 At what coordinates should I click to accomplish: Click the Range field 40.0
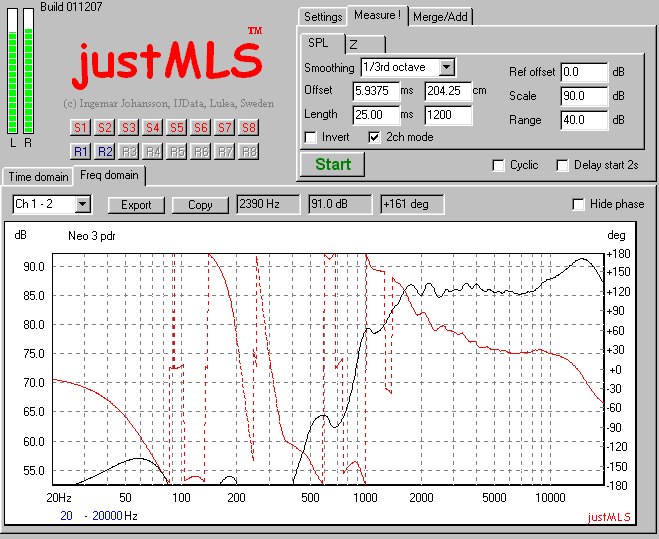(584, 120)
